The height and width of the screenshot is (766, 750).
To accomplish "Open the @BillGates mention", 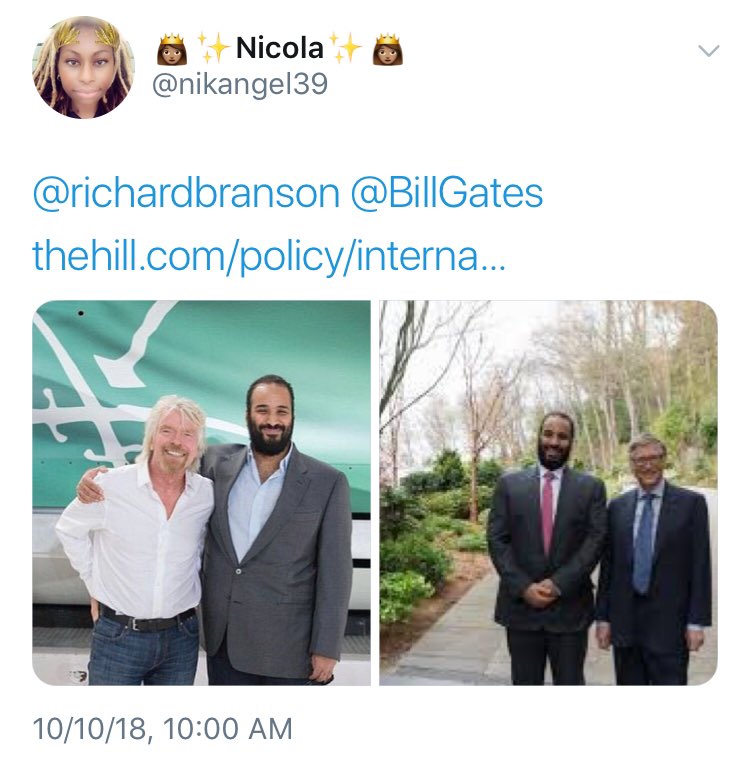I will click(x=447, y=194).
